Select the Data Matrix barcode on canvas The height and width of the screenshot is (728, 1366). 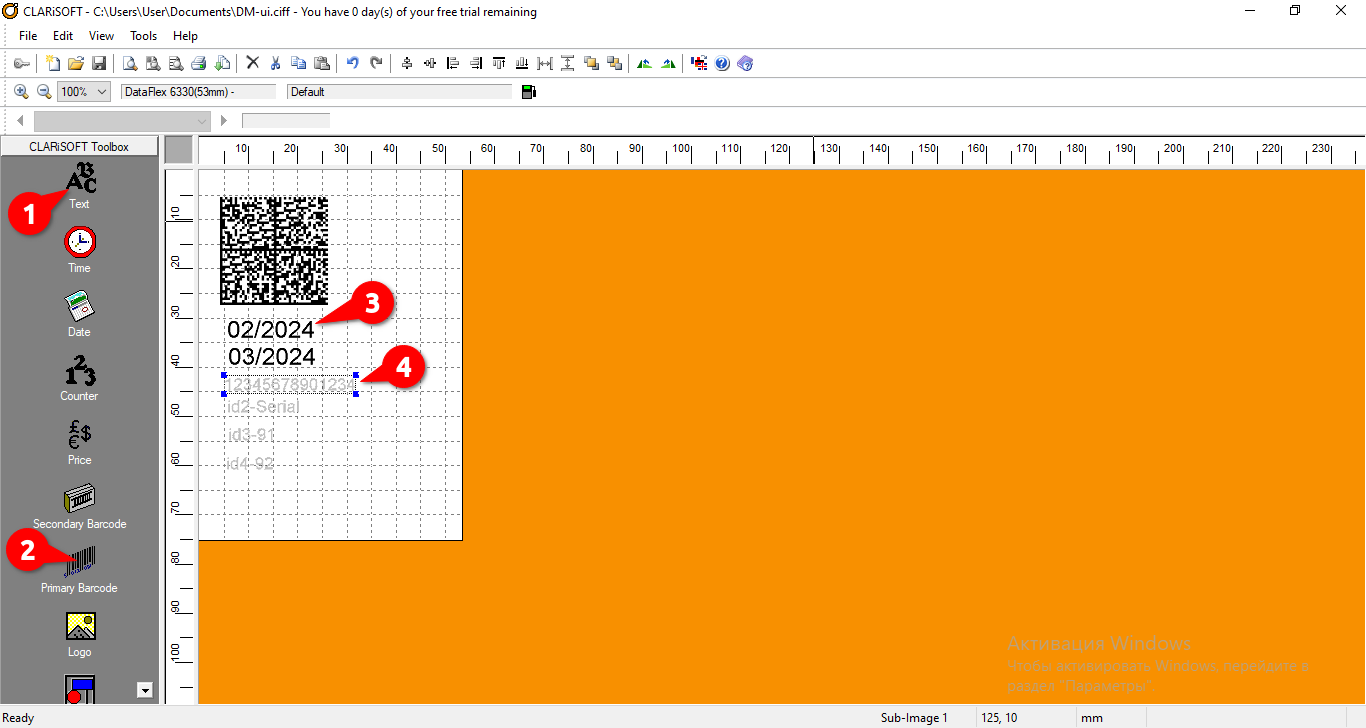pyautogui.click(x=274, y=250)
